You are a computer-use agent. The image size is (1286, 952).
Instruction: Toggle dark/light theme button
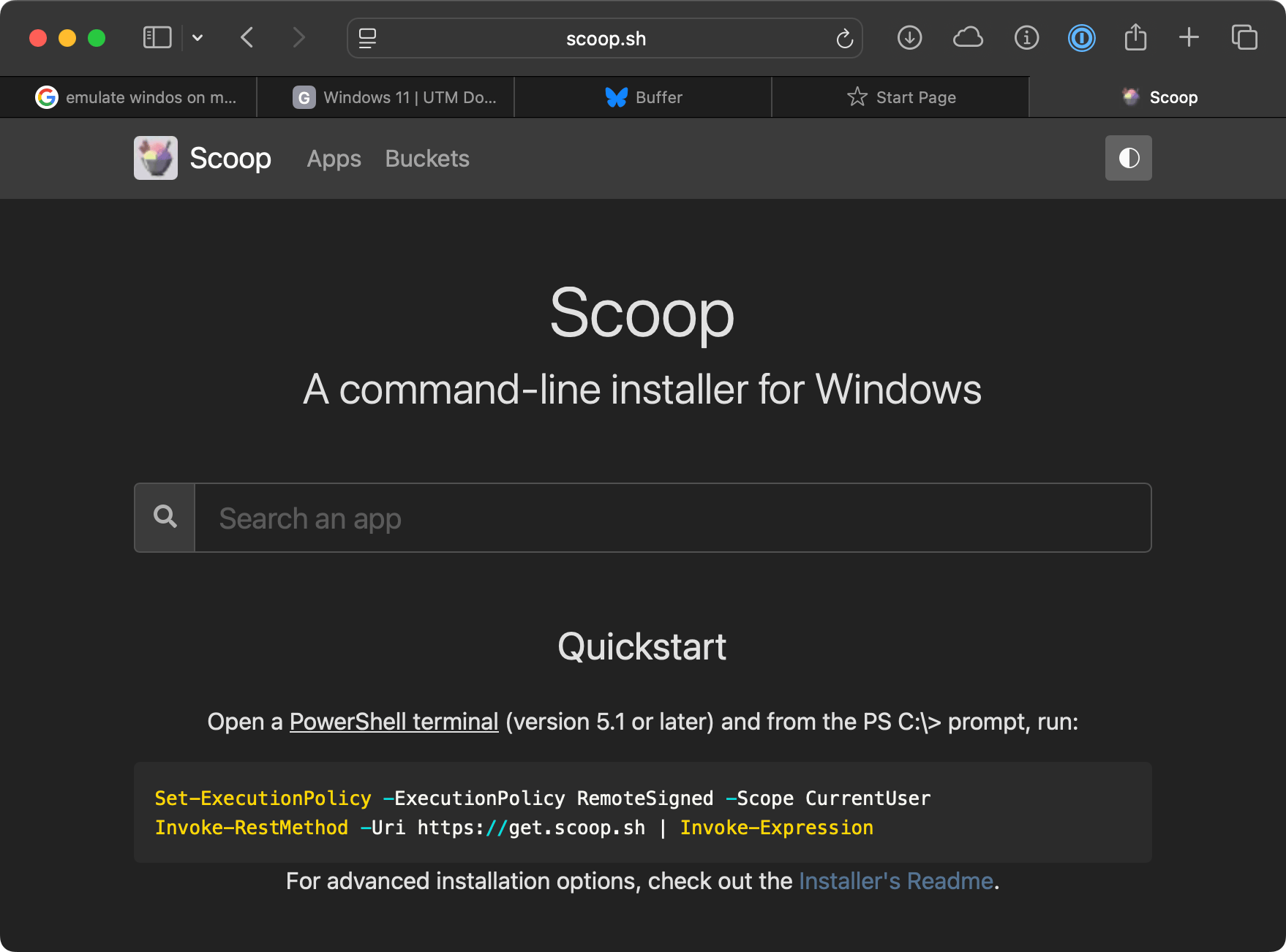pos(1129,158)
